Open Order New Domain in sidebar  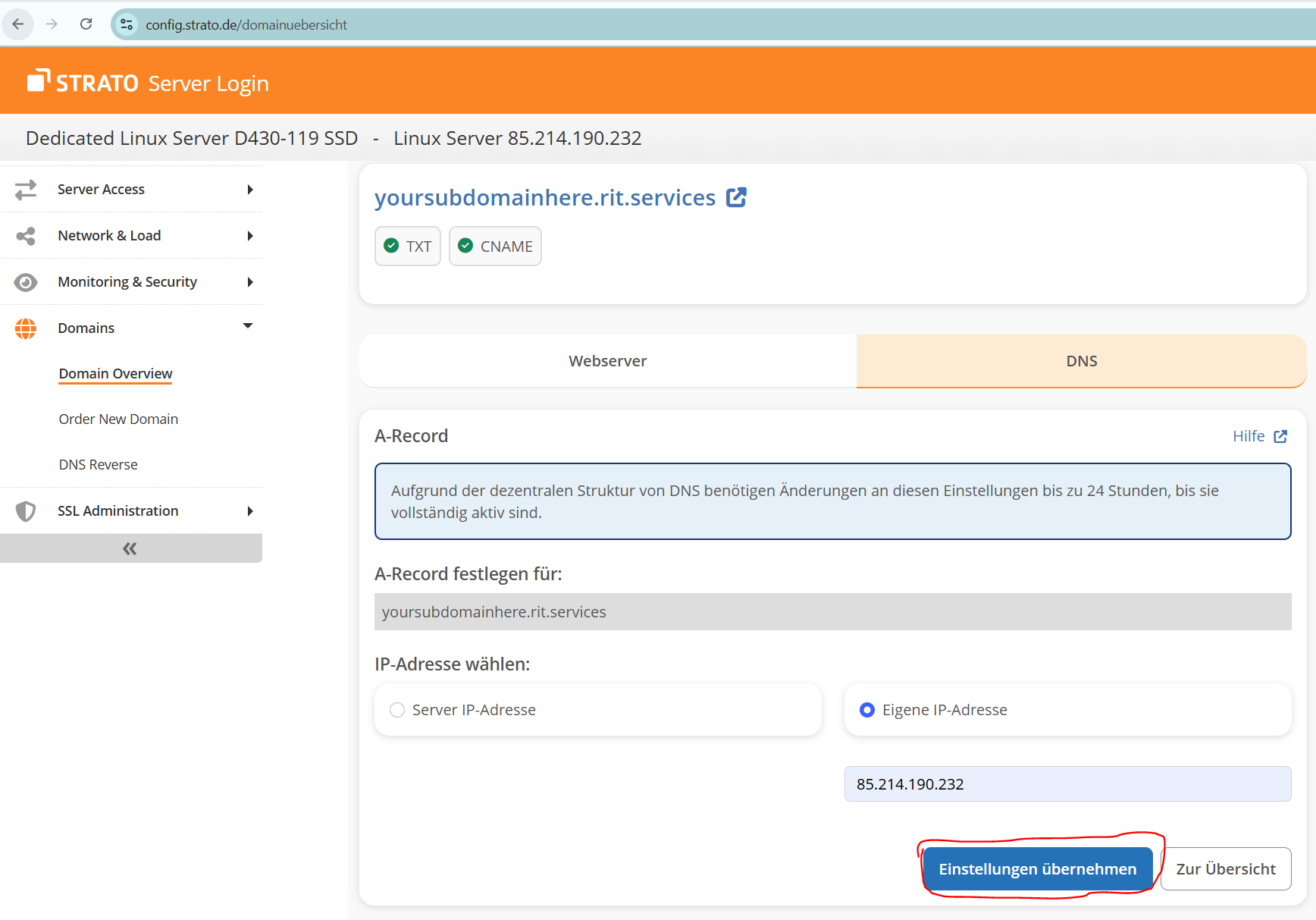[x=118, y=419]
